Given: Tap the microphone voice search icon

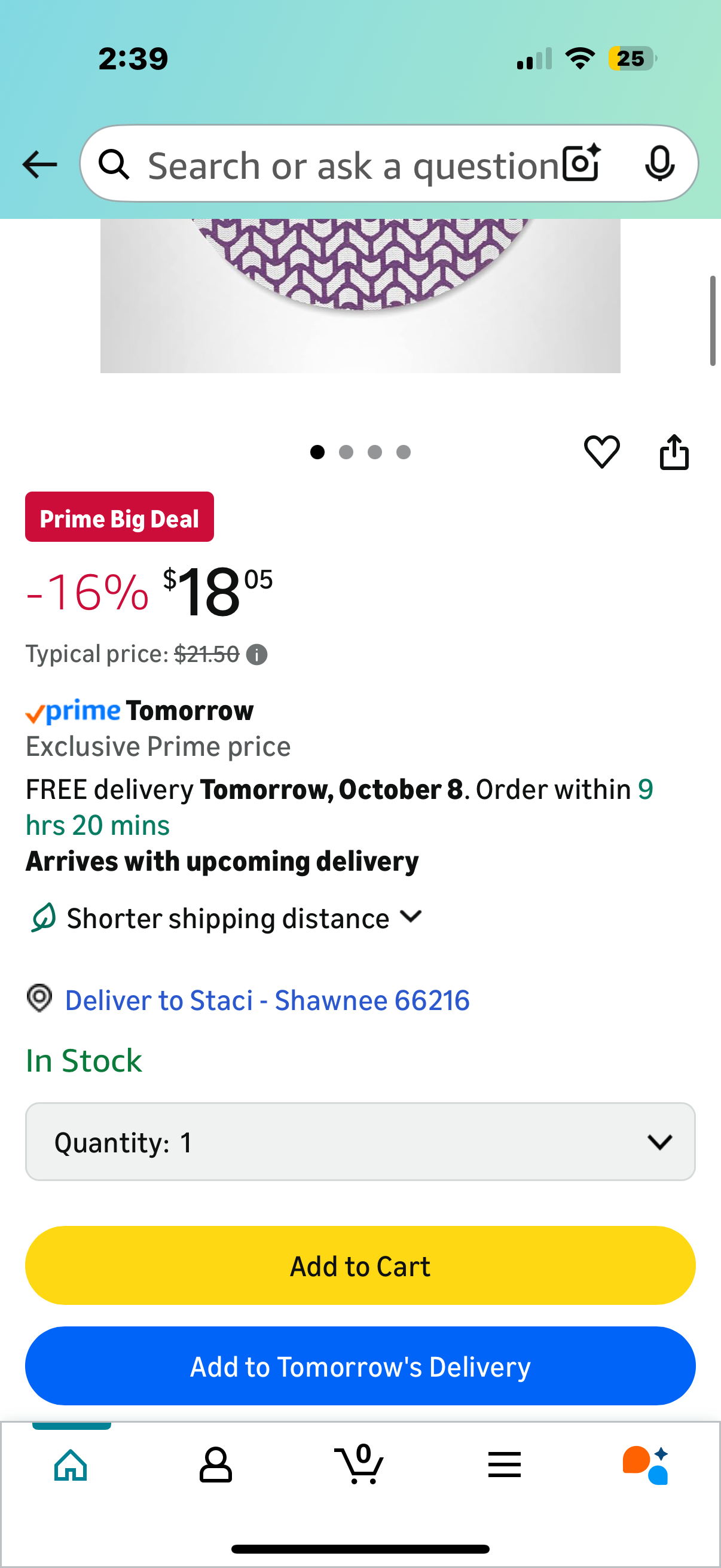Looking at the screenshot, I should click(659, 164).
